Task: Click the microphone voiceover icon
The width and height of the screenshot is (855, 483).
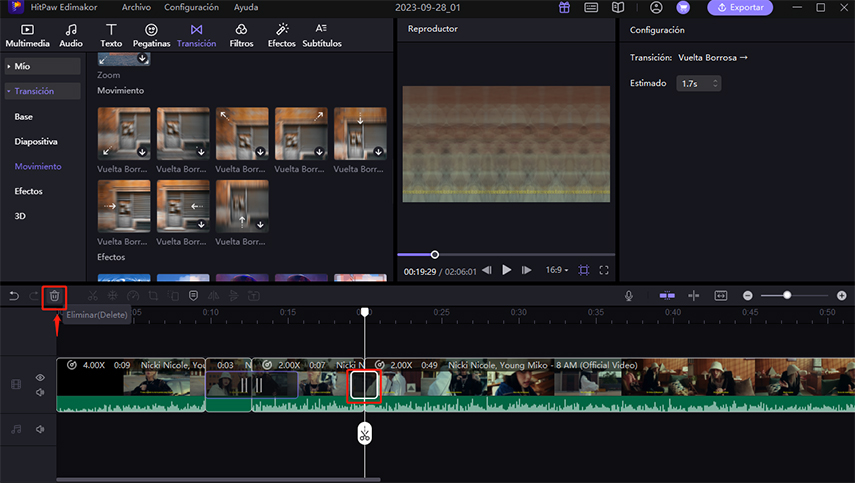Action: tap(629, 295)
